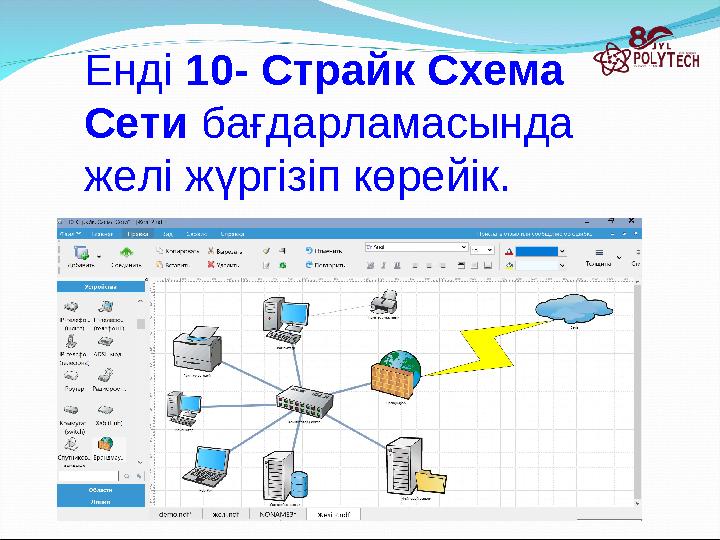Open the Справка ribbon tab

[x=232, y=234]
